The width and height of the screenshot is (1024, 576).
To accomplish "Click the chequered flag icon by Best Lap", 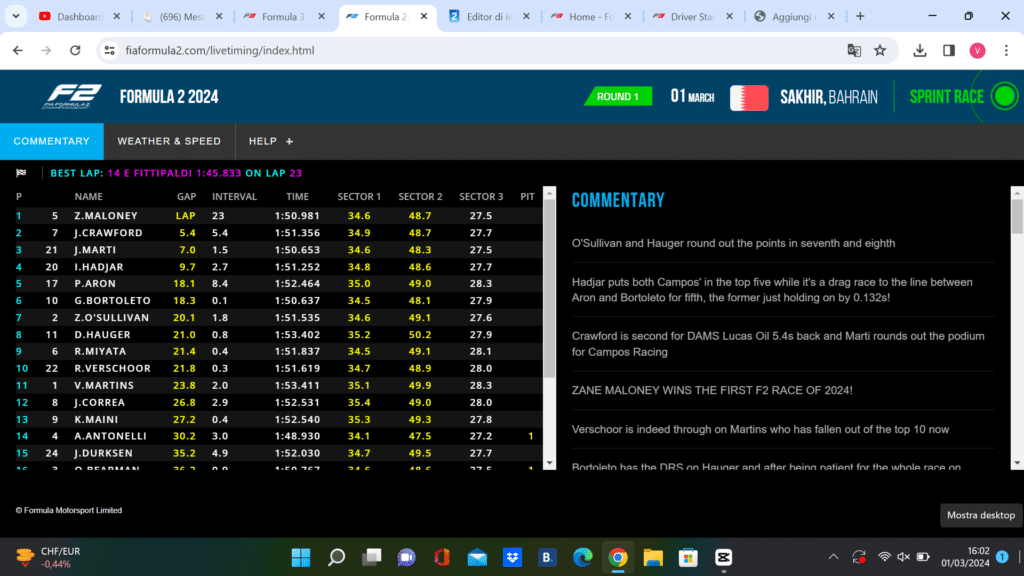I will [21, 173].
